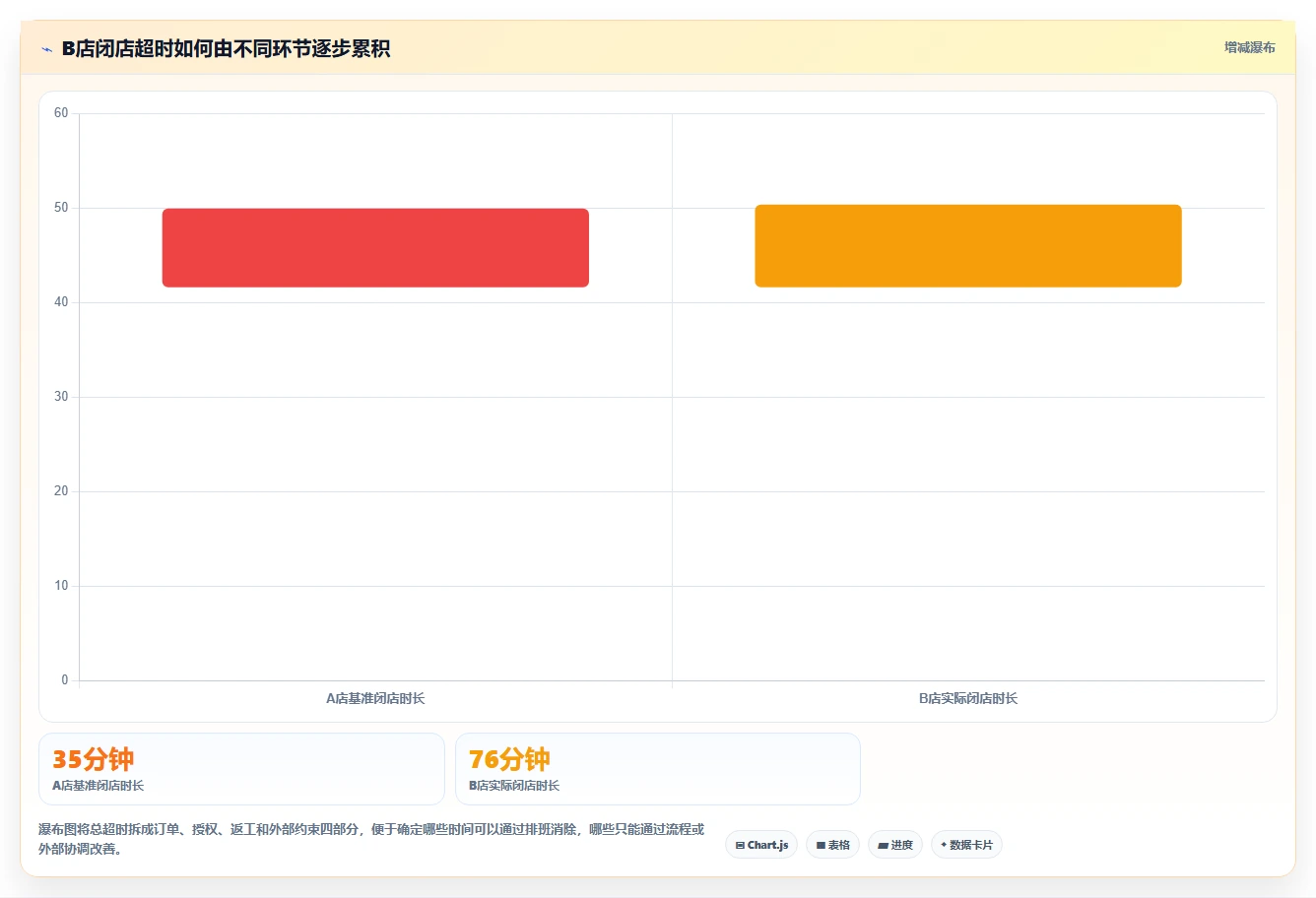
Task: Click the description paragraph starting 瀑布图将总超时
Action: tap(371, 839)
